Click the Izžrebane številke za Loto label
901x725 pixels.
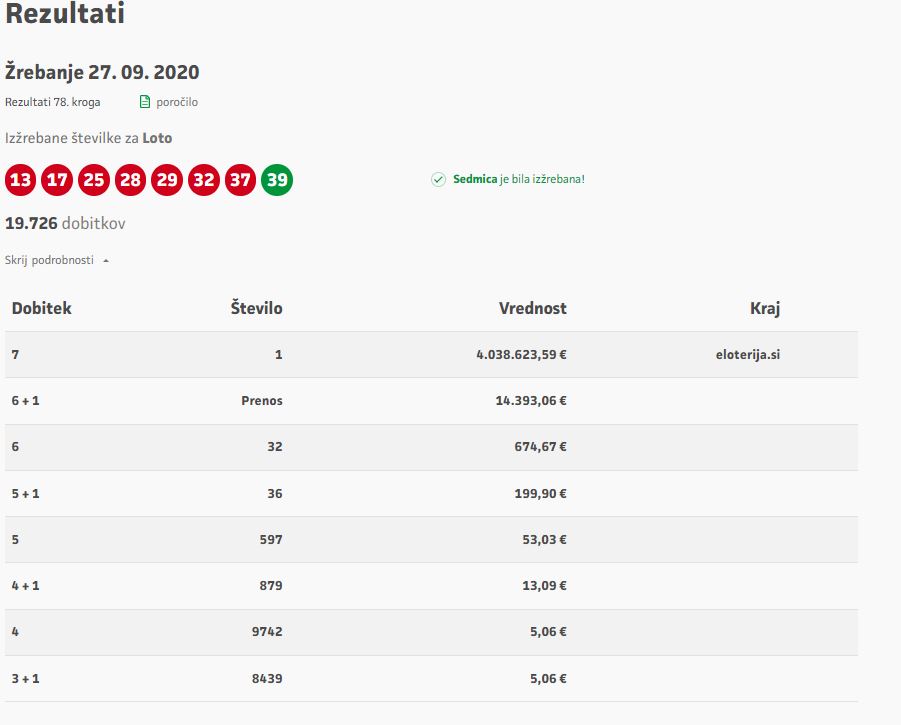(x=88, y=138)
